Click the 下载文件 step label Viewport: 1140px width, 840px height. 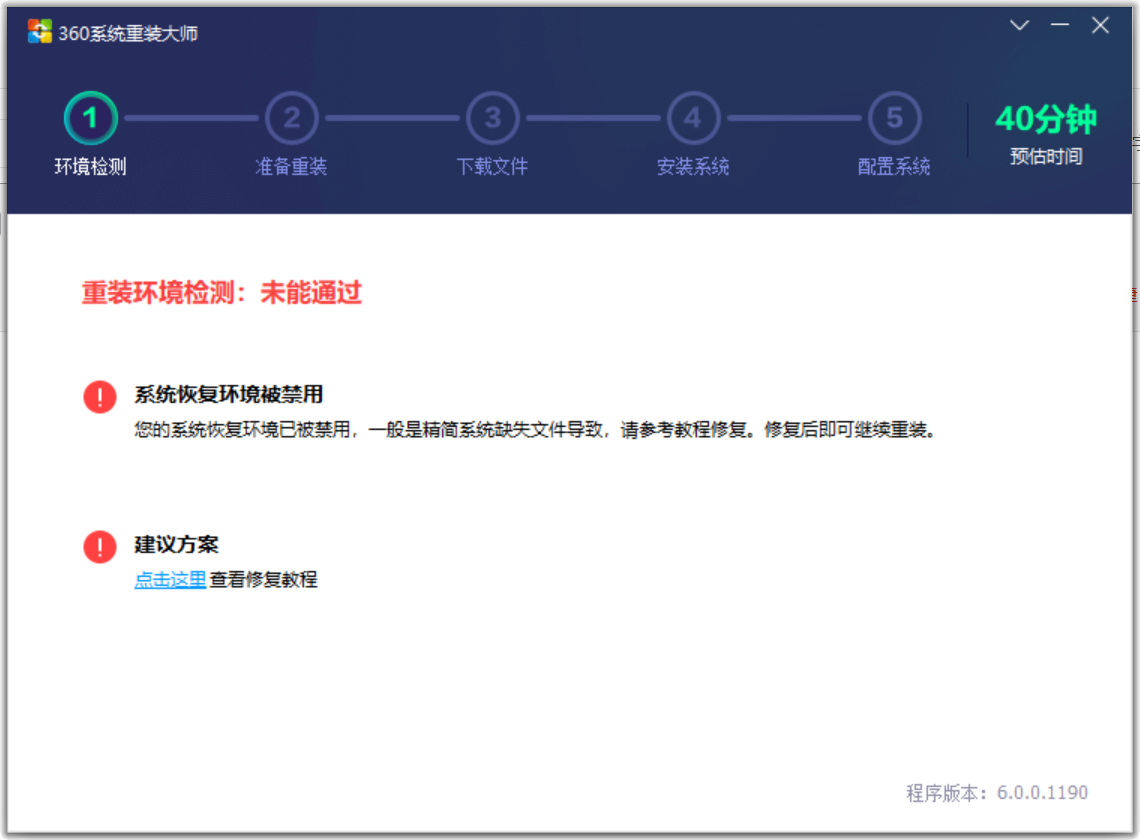493,167
